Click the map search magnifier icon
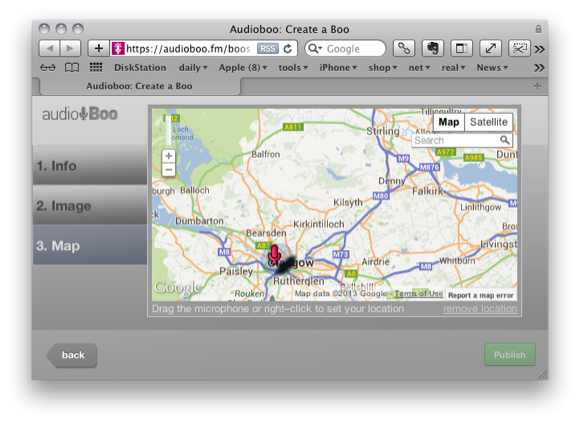This screenshot has height=424, width=580. tap(505, 140)
